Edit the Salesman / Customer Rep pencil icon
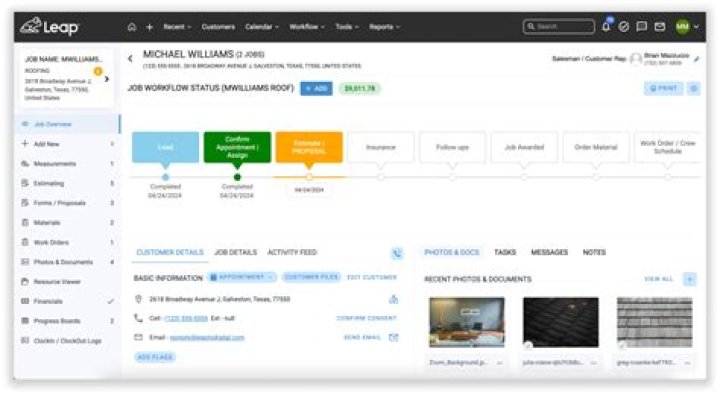This screenshot has width=720, height=395. pos(697,59)
